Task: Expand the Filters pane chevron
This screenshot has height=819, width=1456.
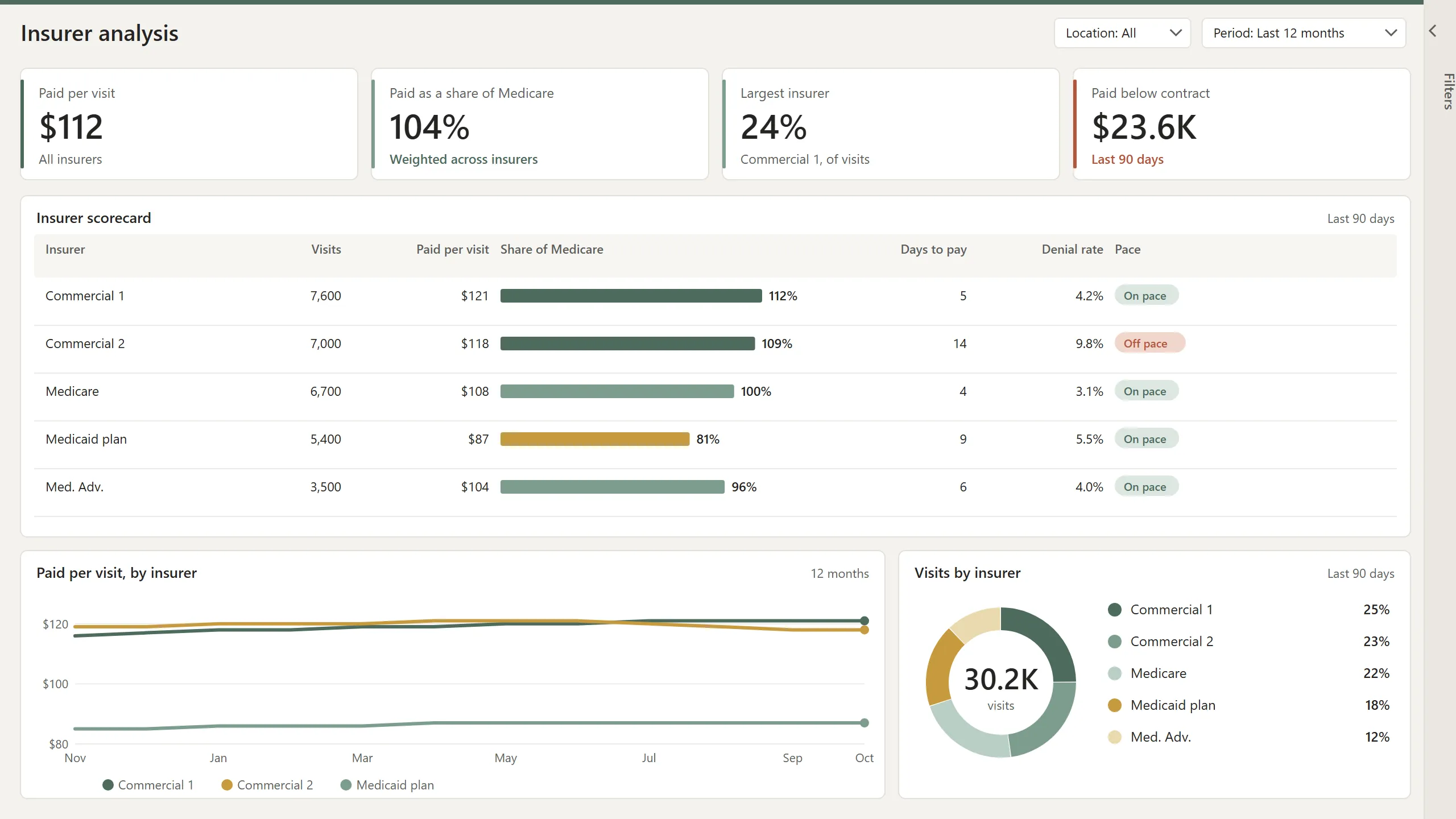Action: tap(1433, 31)
